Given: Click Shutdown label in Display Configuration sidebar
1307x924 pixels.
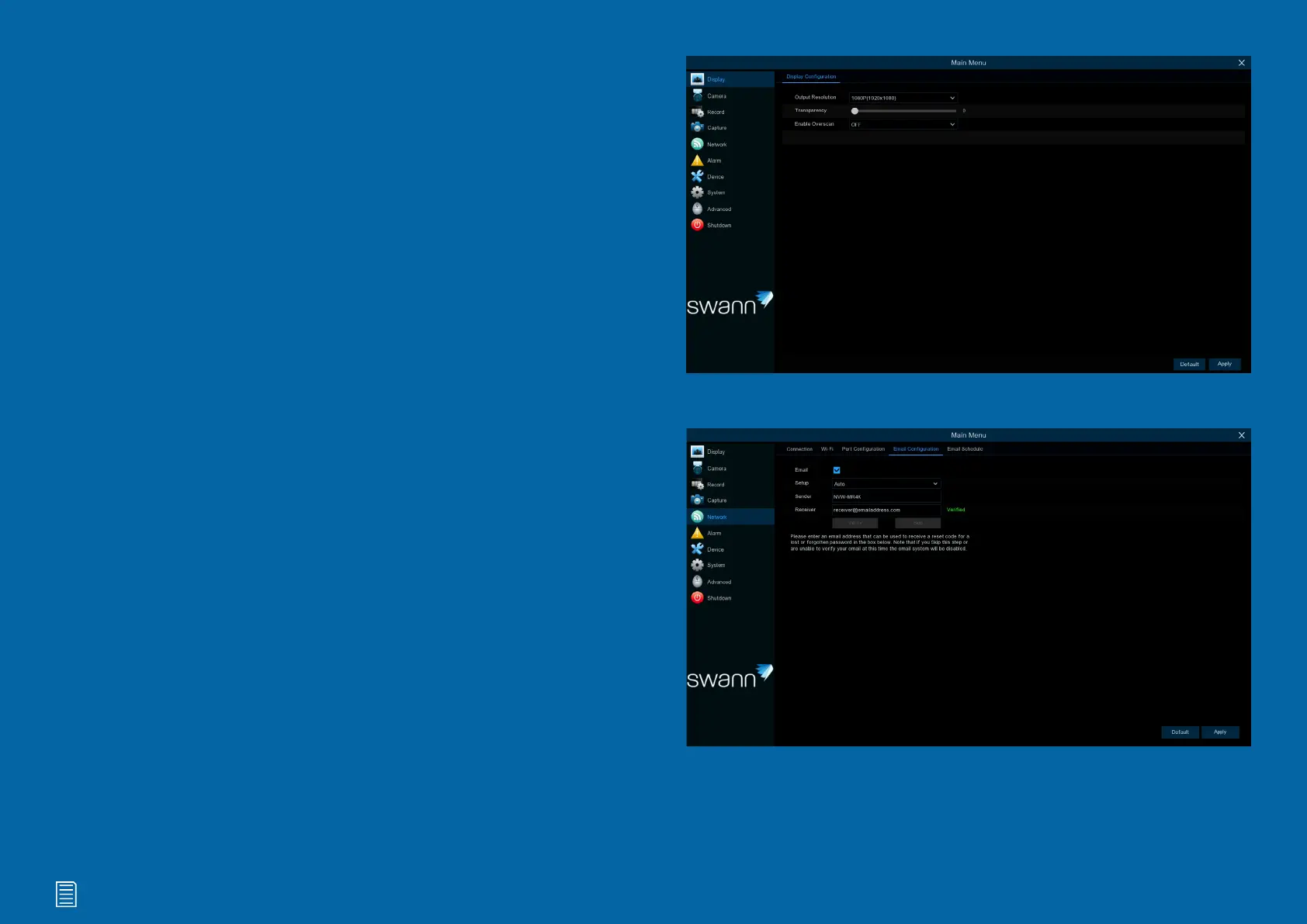Looking at the screenshot, I should (719, 225).
